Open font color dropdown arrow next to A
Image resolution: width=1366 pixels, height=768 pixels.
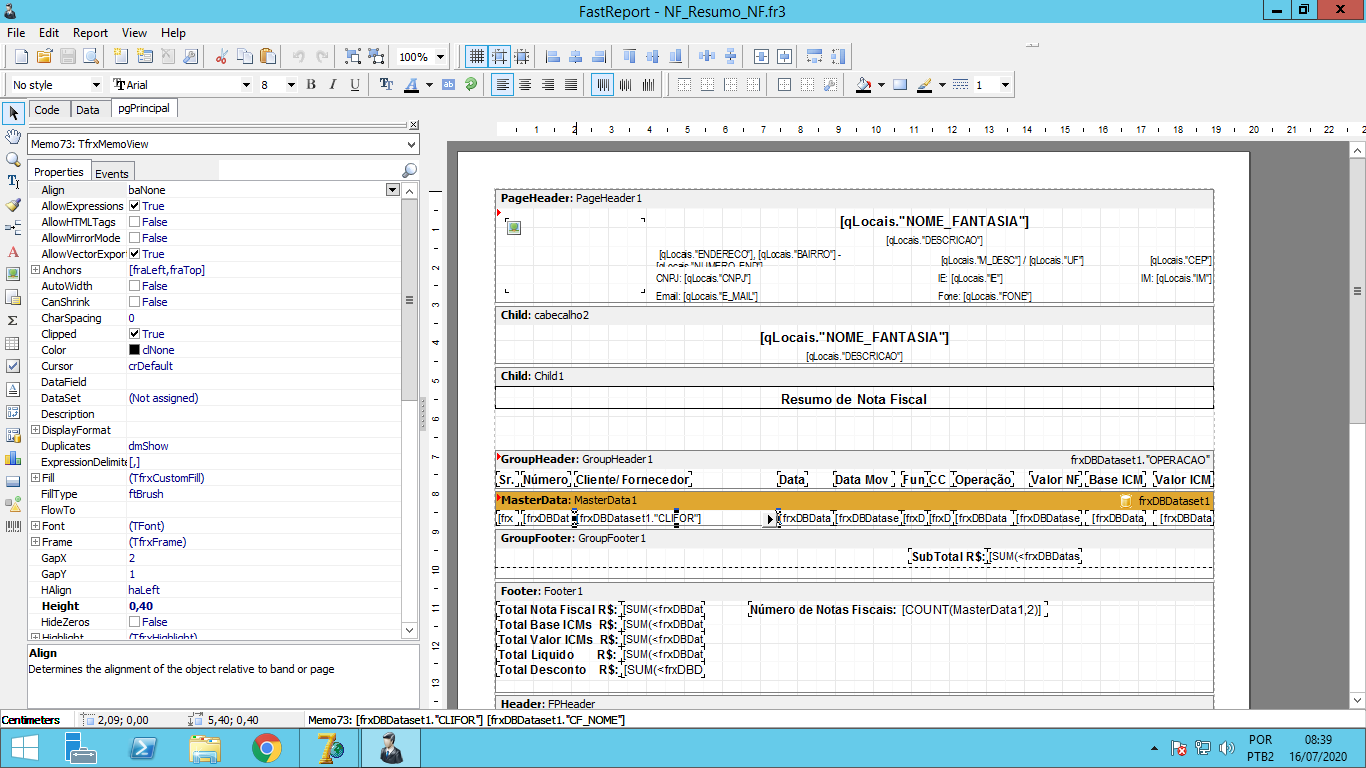pos(429,85)
